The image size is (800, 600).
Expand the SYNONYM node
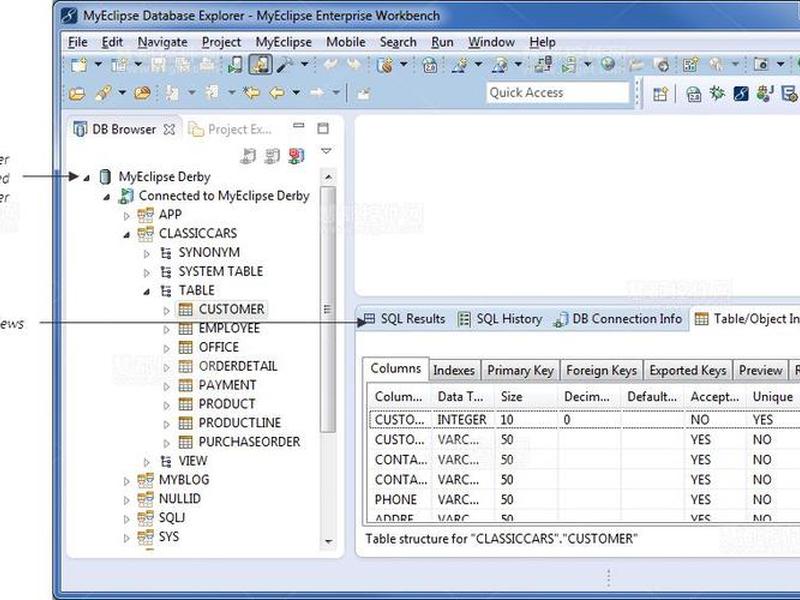[146, 254]
